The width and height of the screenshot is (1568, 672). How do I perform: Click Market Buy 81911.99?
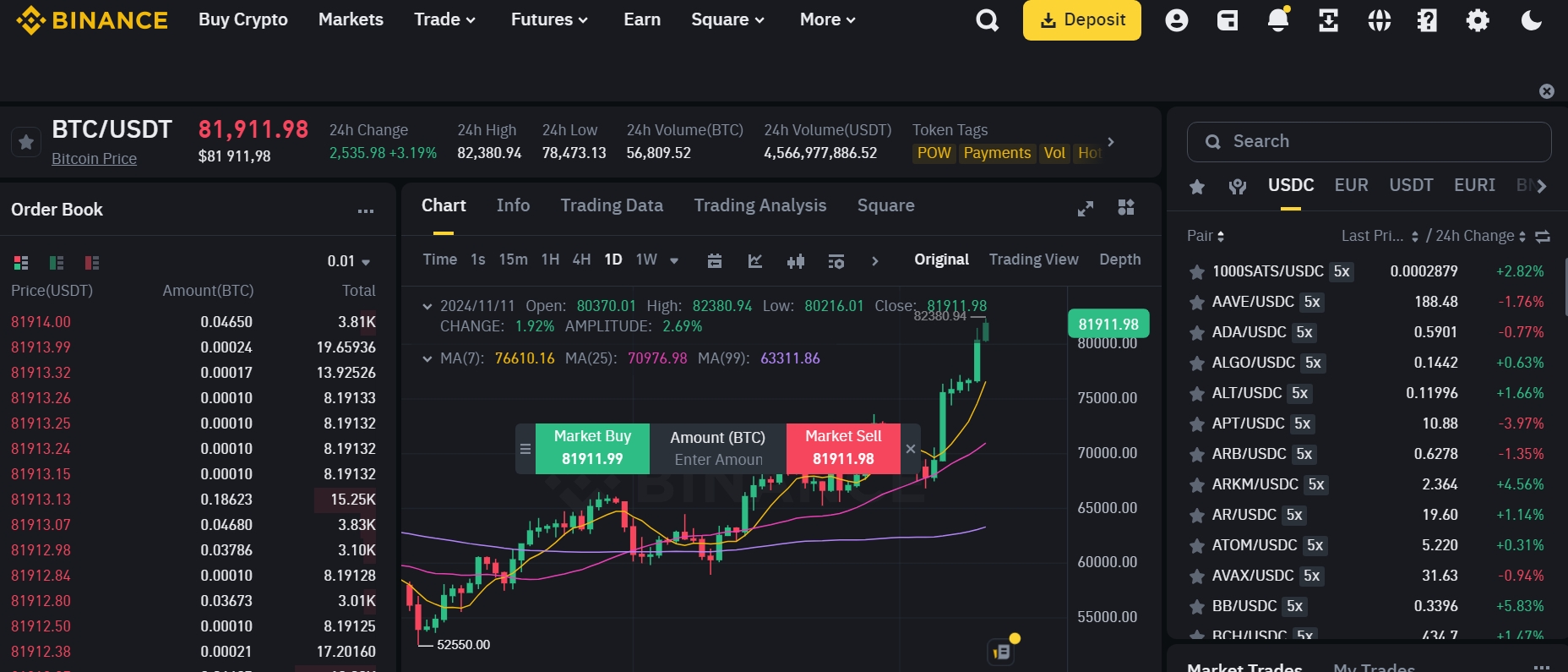click(x=592, y=448)
